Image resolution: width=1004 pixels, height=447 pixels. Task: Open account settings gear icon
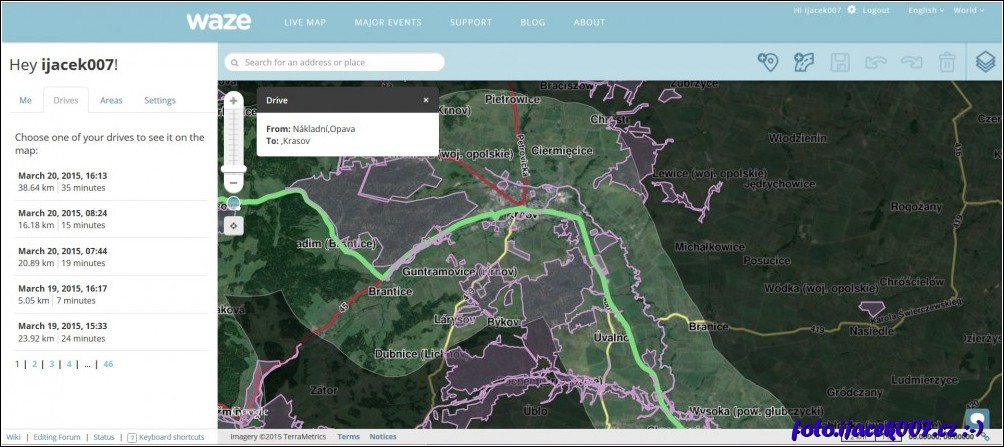[852, 10]
